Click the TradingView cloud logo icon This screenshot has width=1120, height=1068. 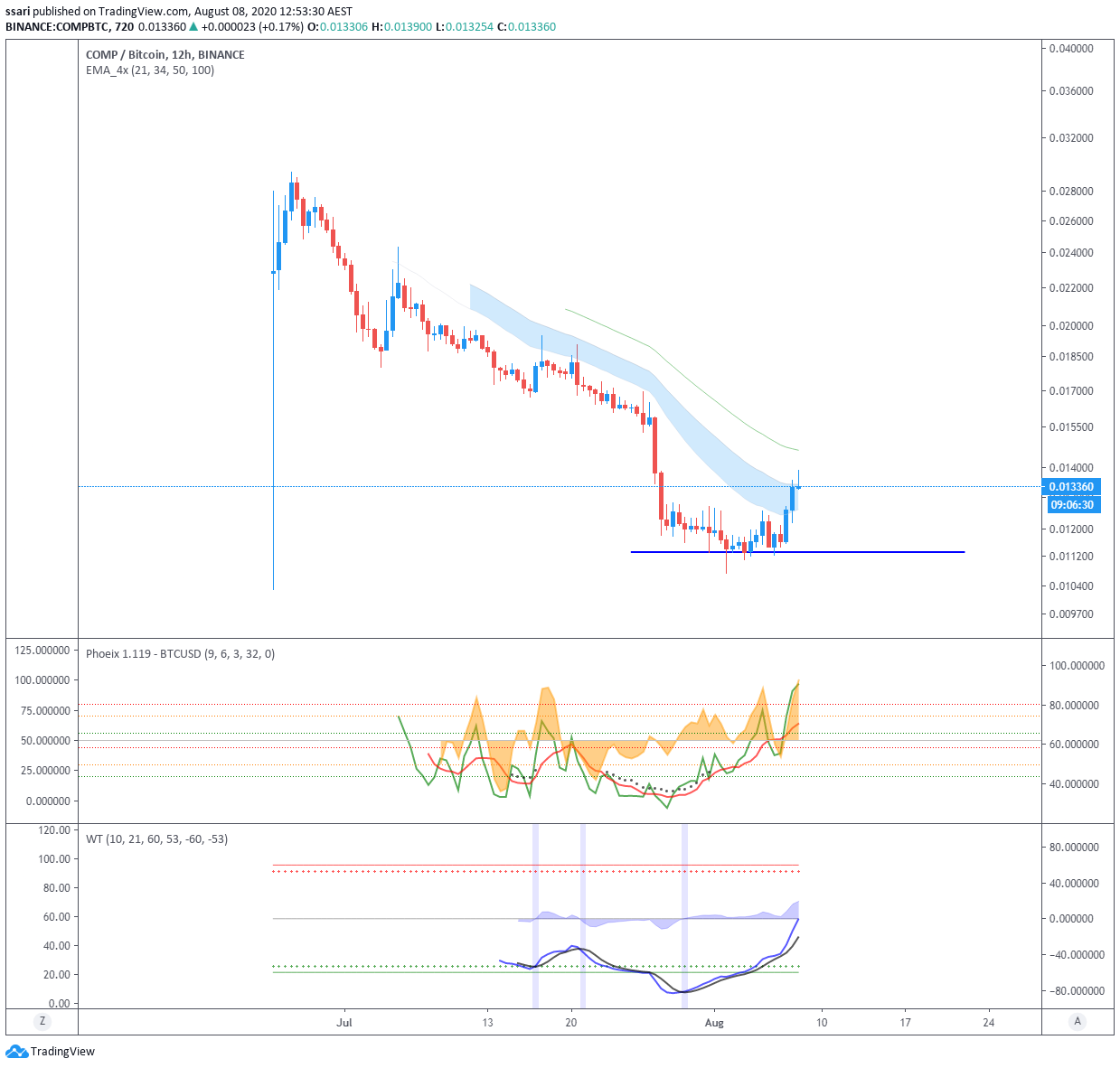pos(16,1051)
